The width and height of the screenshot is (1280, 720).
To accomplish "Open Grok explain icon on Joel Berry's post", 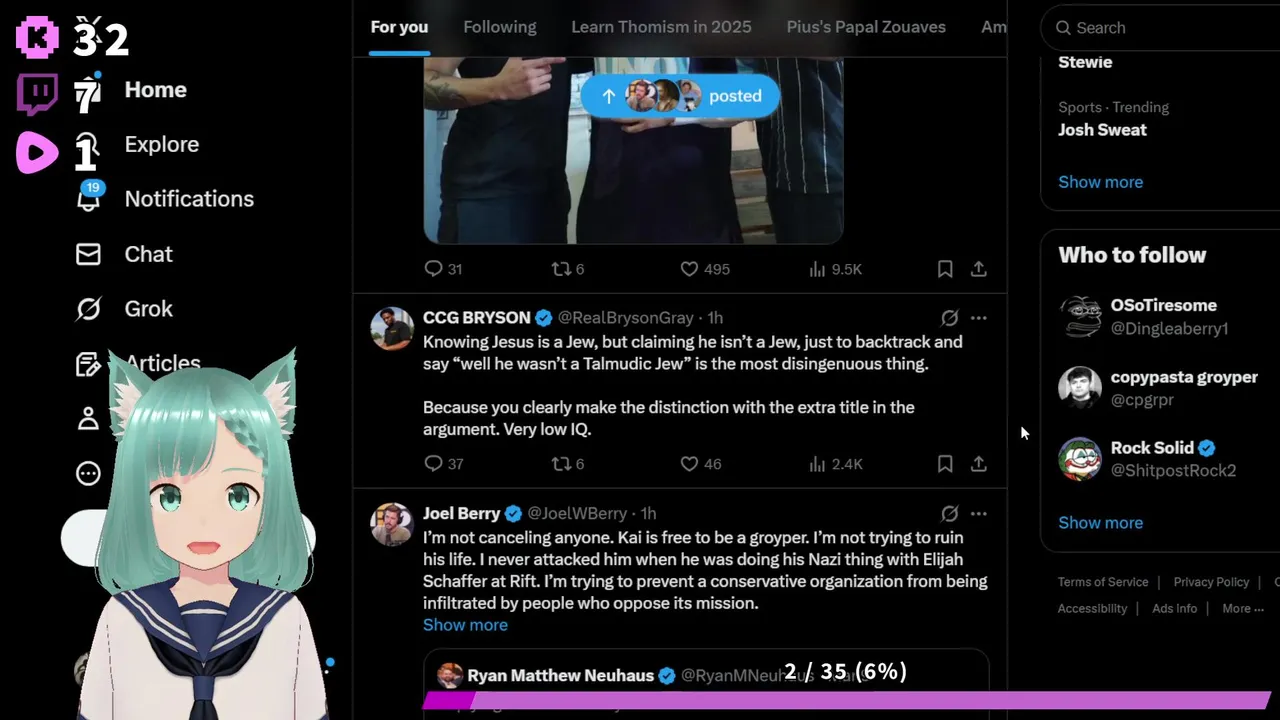I will (x=950, y=514).
